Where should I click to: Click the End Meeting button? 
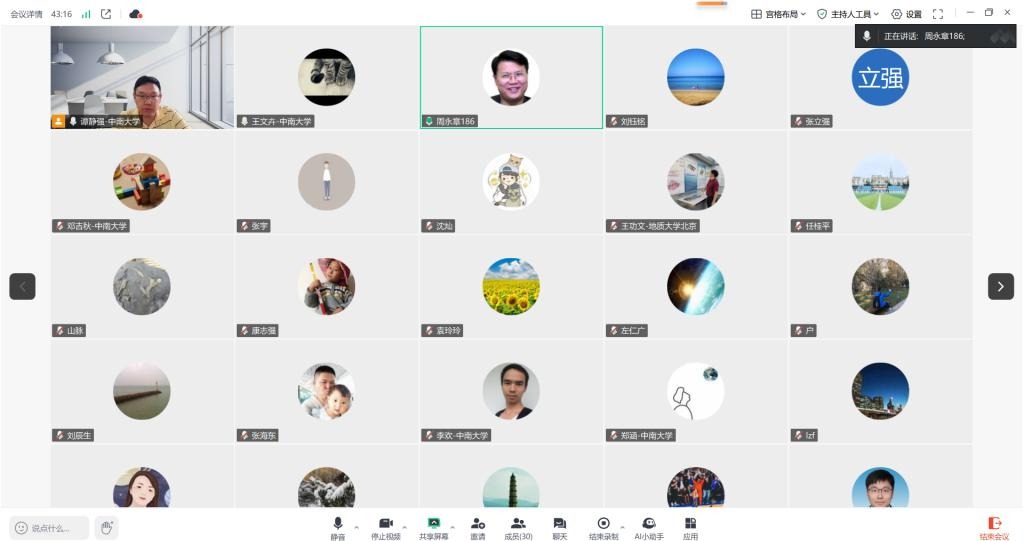(994, 527)
